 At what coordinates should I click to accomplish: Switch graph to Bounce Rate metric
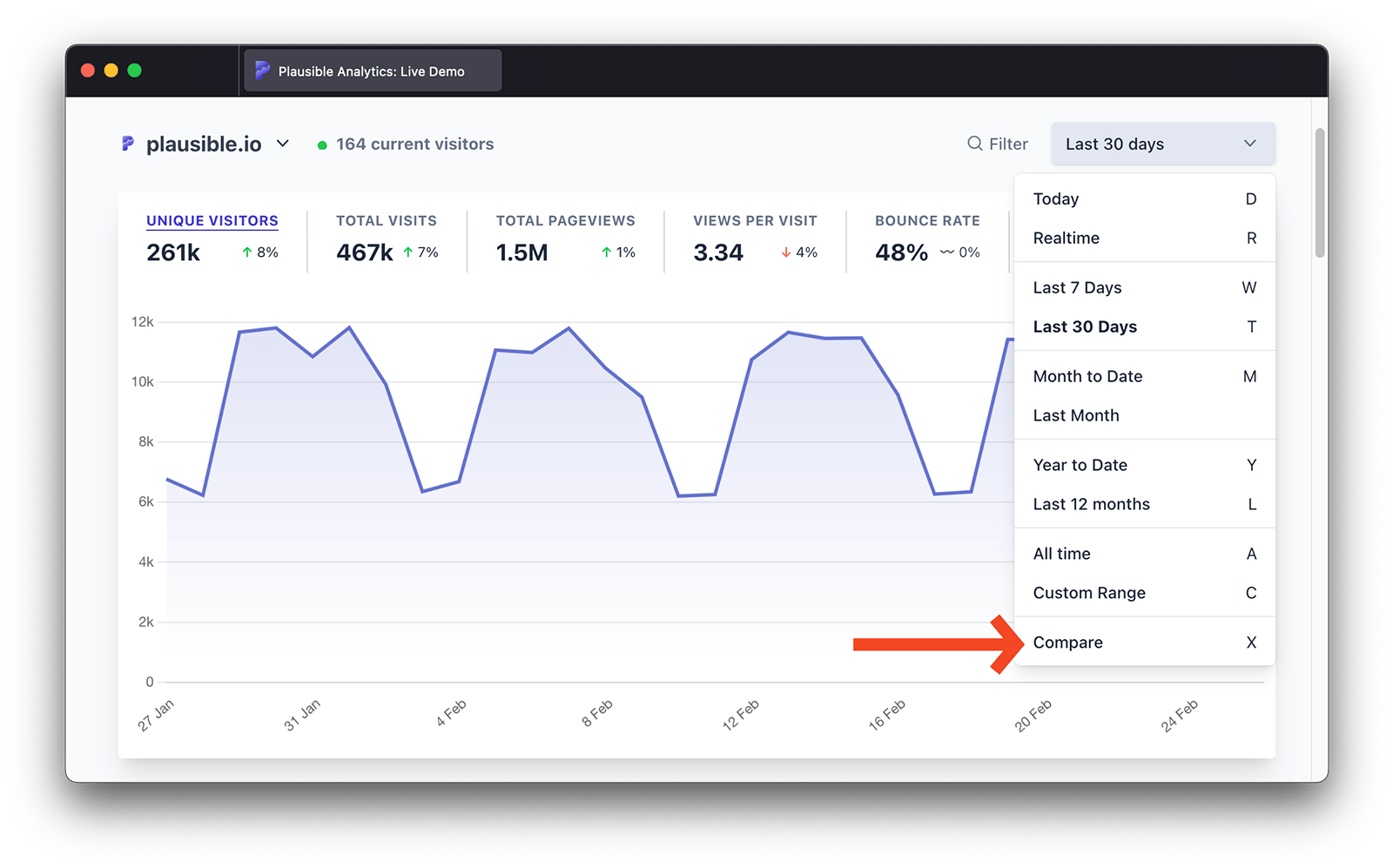coord(927,221)
